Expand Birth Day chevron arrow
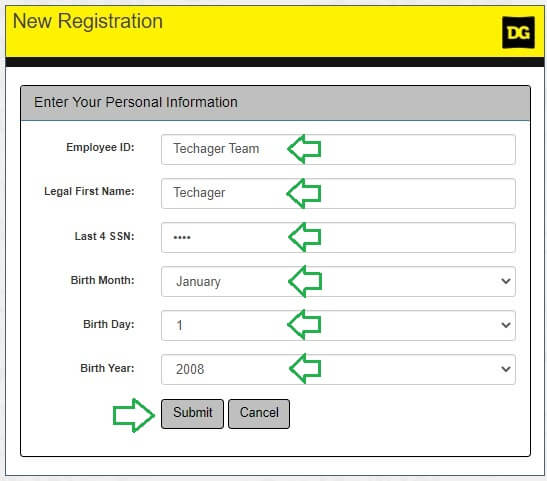The image size is (547, 481). click(x=506, y=325)
